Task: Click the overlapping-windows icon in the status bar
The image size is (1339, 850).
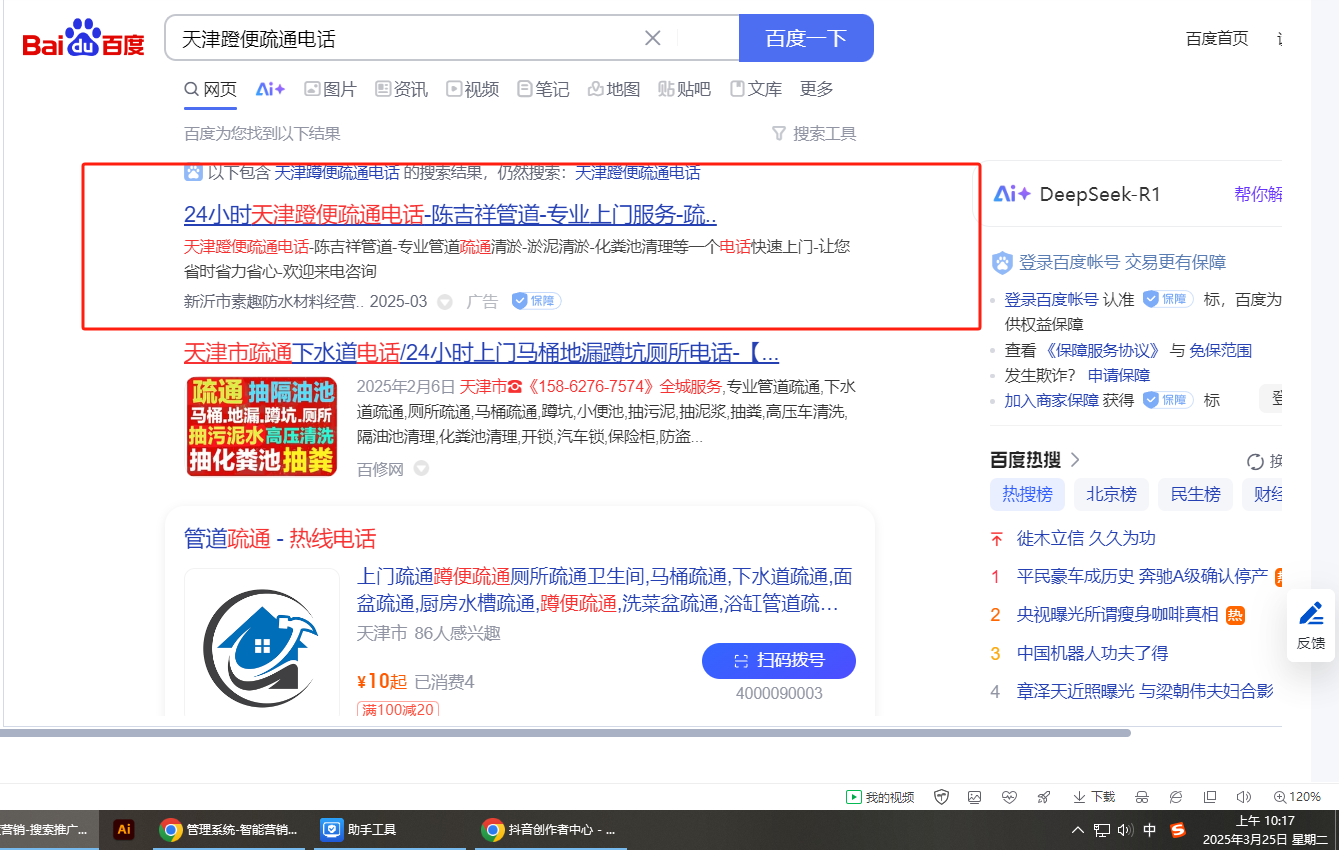Action: [x=1210, y=797]
